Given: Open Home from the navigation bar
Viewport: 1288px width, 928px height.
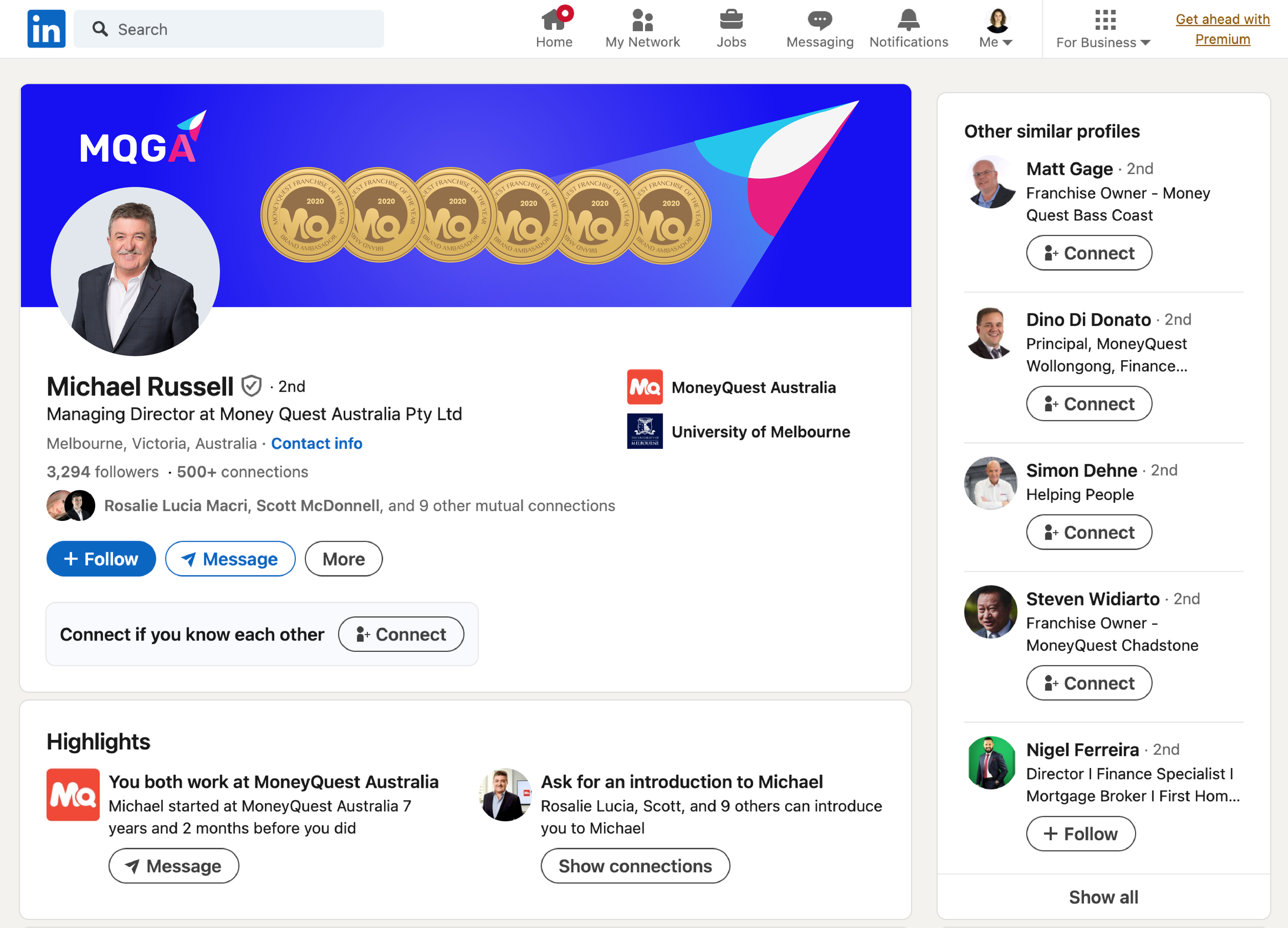Looking at the screenshot, I should click(554, 28).
